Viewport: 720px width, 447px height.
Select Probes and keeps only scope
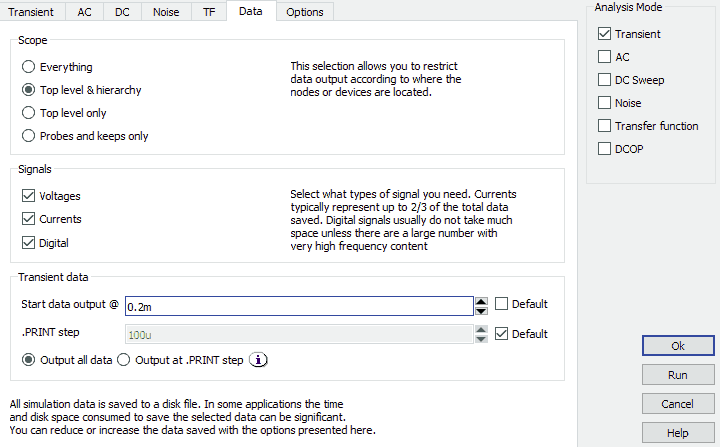coord(29,136)
